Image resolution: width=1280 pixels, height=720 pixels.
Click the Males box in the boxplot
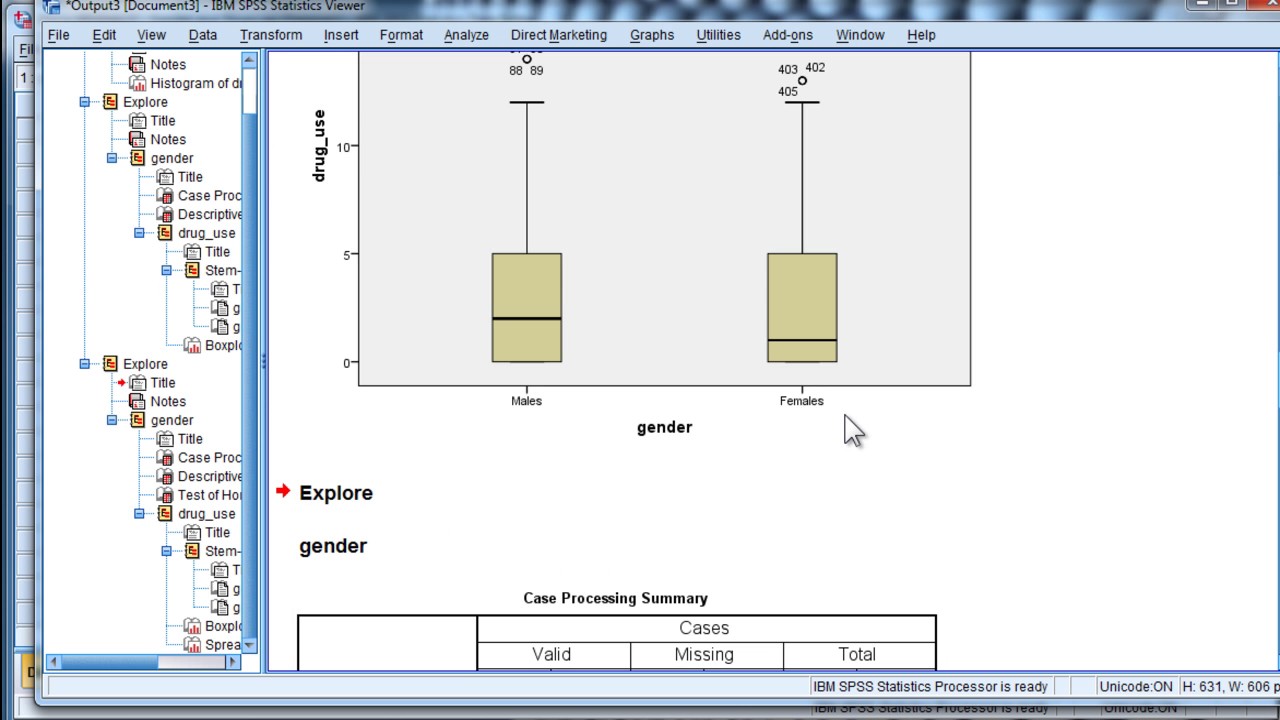[527, 308]
